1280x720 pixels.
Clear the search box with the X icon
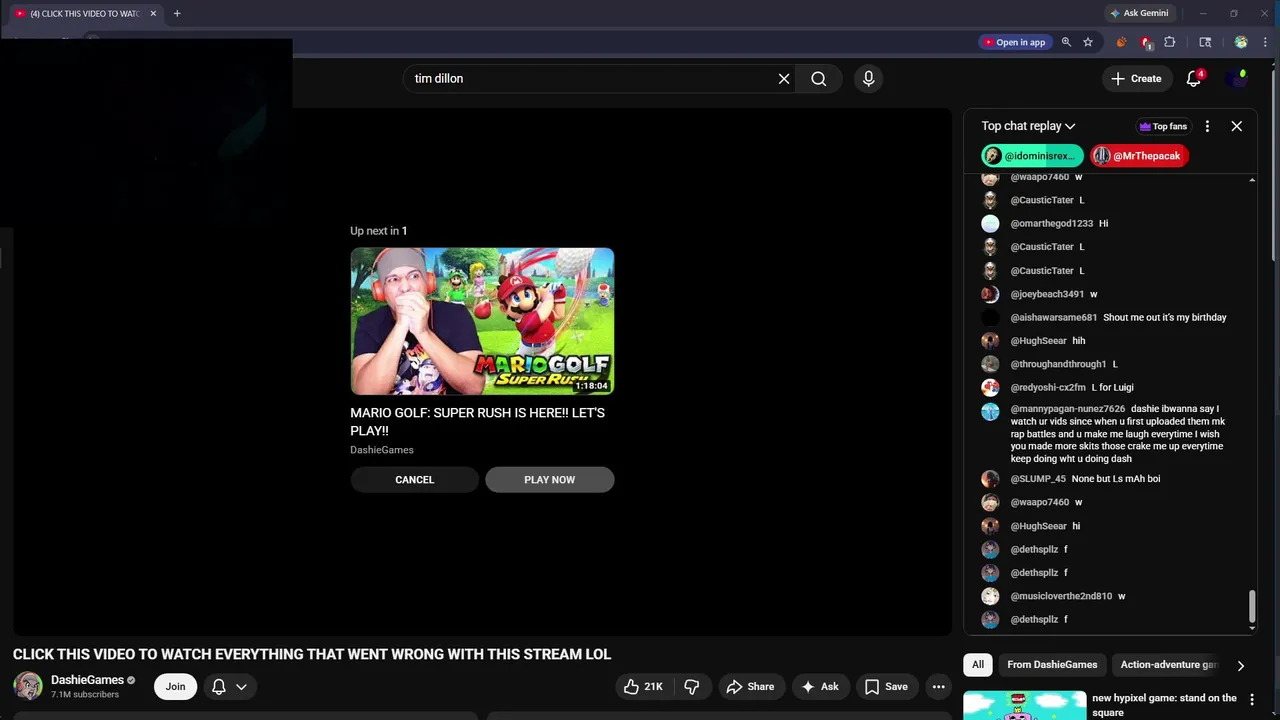tap(784, 79)
